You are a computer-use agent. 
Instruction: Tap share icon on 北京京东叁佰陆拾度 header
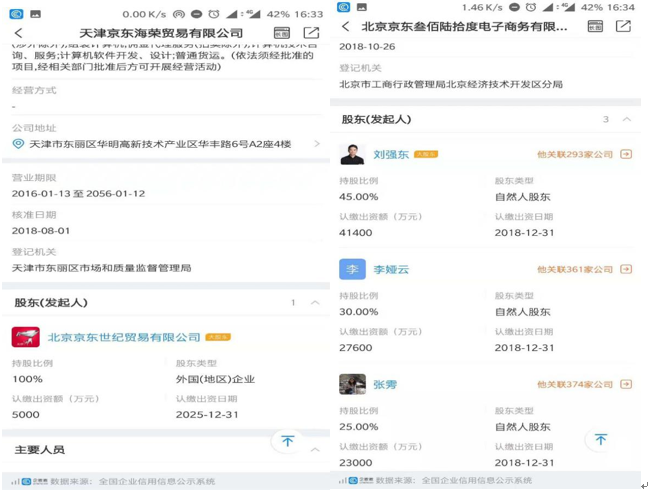tap(623, 26)
